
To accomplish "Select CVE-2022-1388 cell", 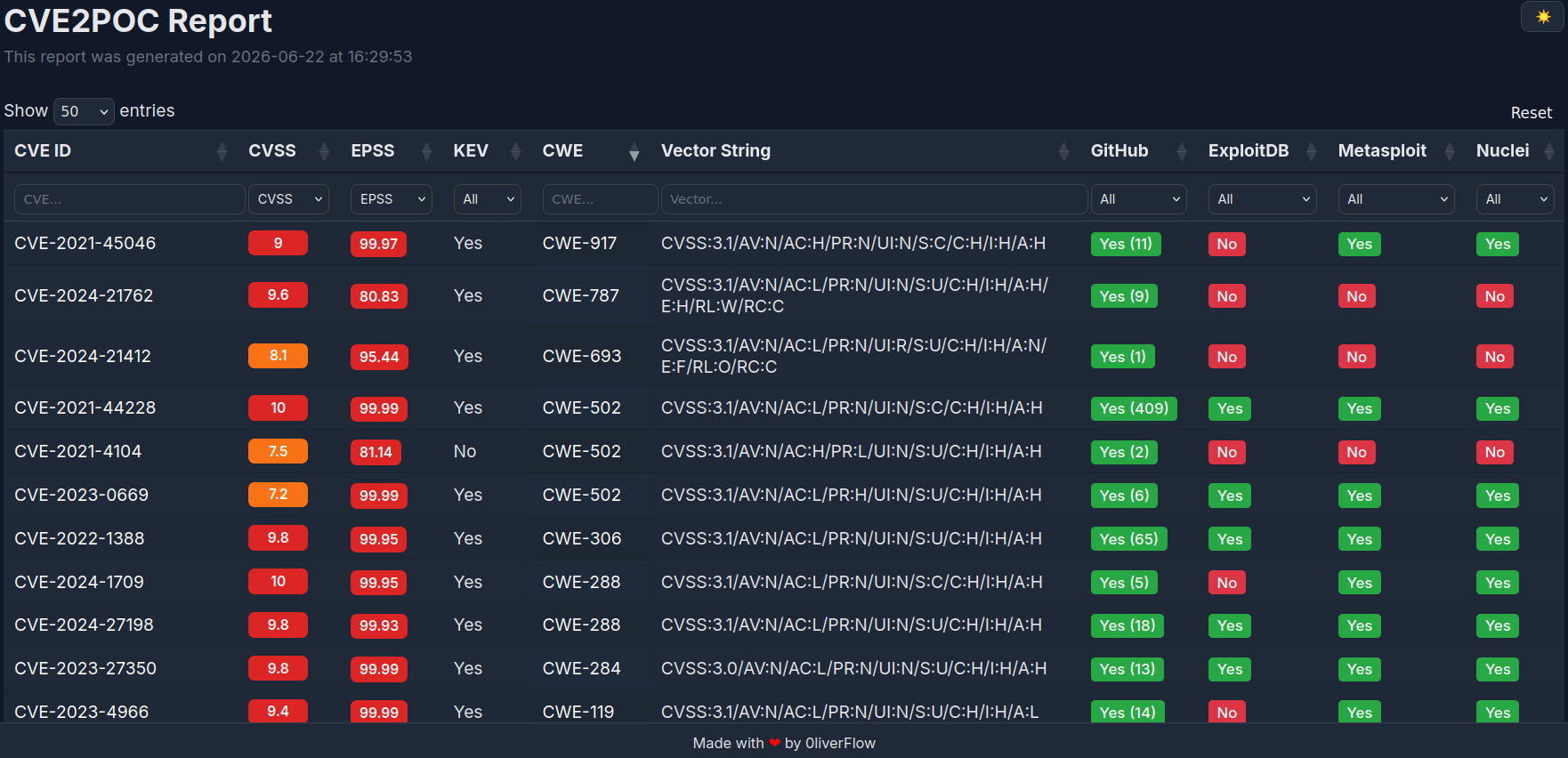I will [79, 538].
